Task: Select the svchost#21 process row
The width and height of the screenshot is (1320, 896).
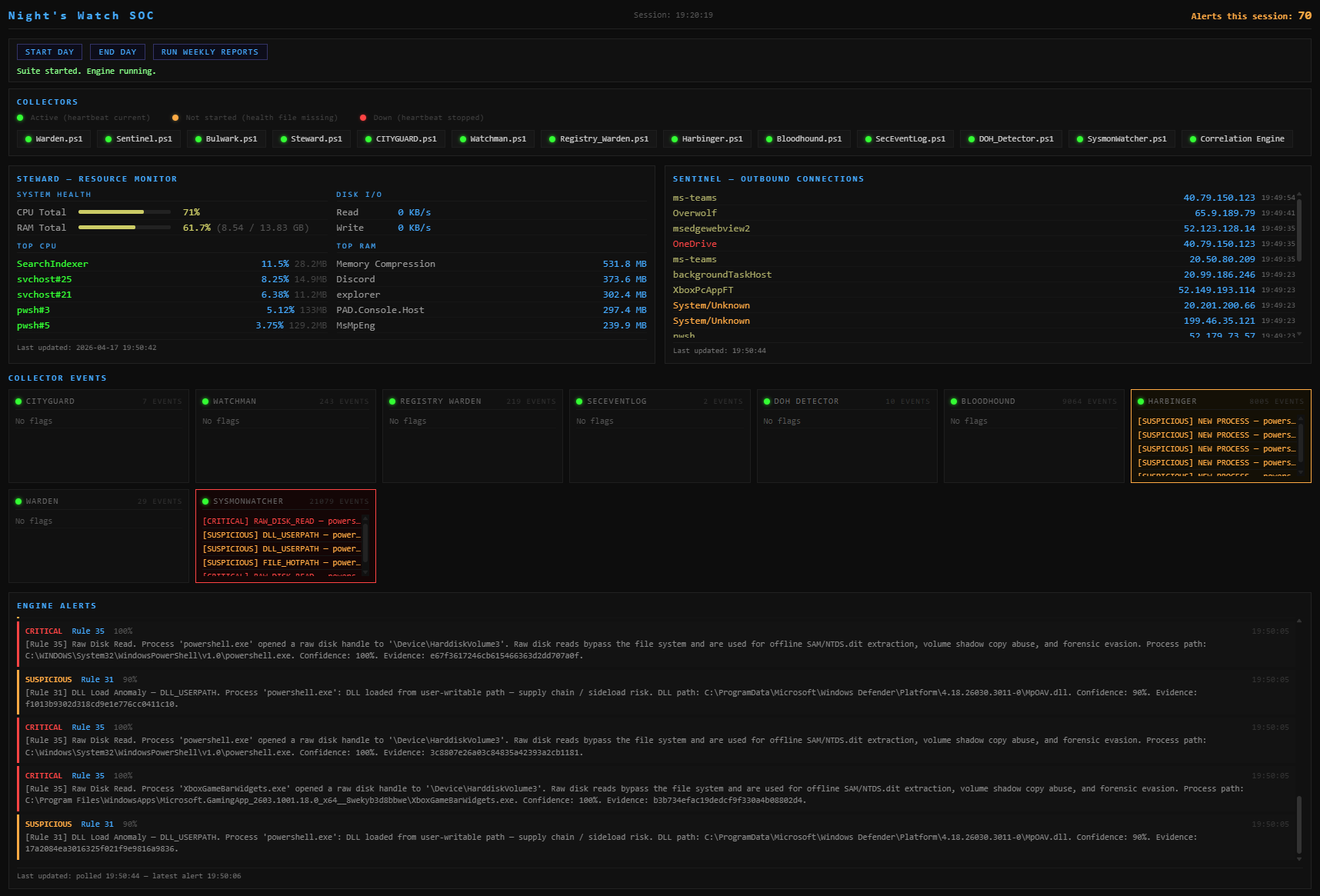Action: tap(172, 295)
